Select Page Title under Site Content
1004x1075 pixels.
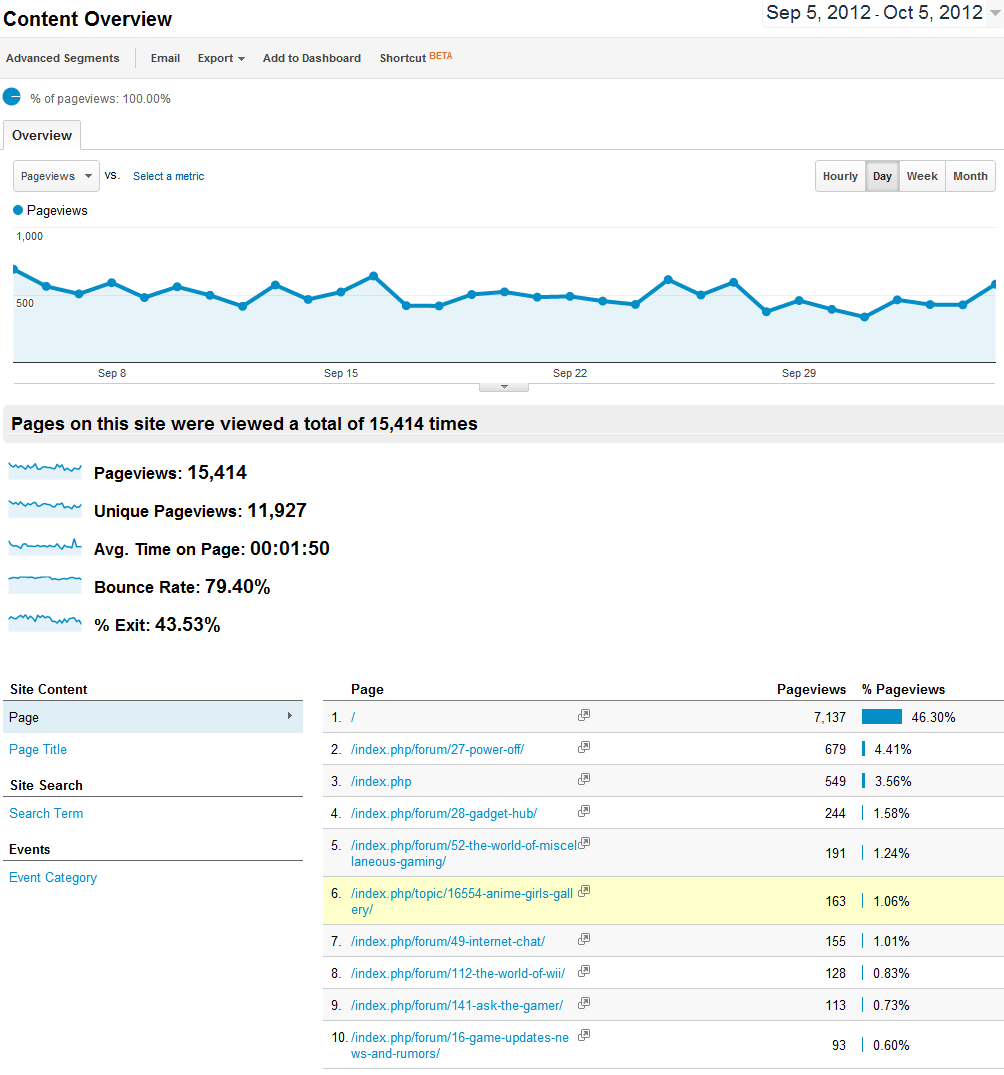(x=38, y=749)
